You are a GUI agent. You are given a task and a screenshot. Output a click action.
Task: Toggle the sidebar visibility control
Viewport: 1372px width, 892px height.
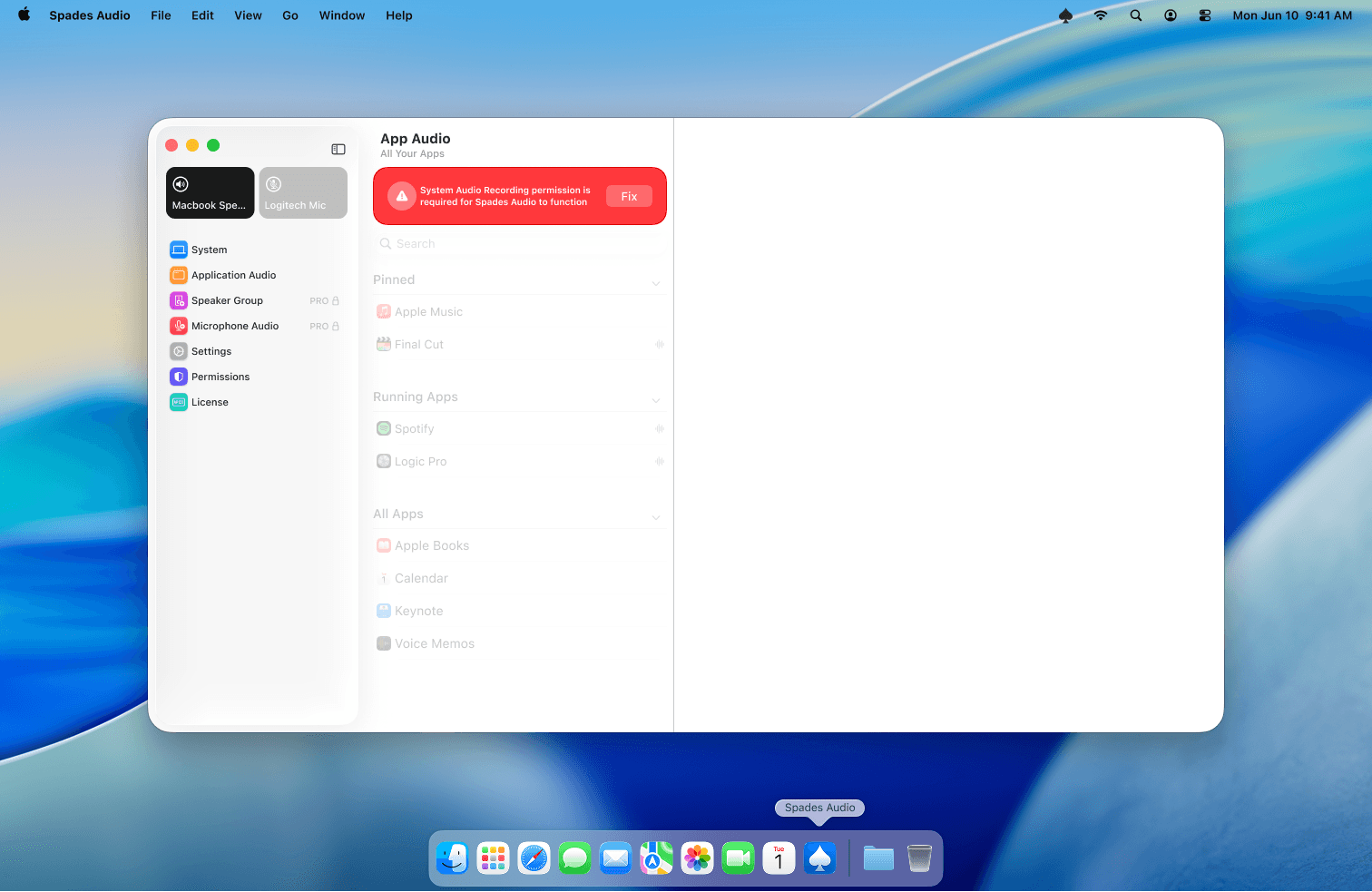tap(338, 149)
